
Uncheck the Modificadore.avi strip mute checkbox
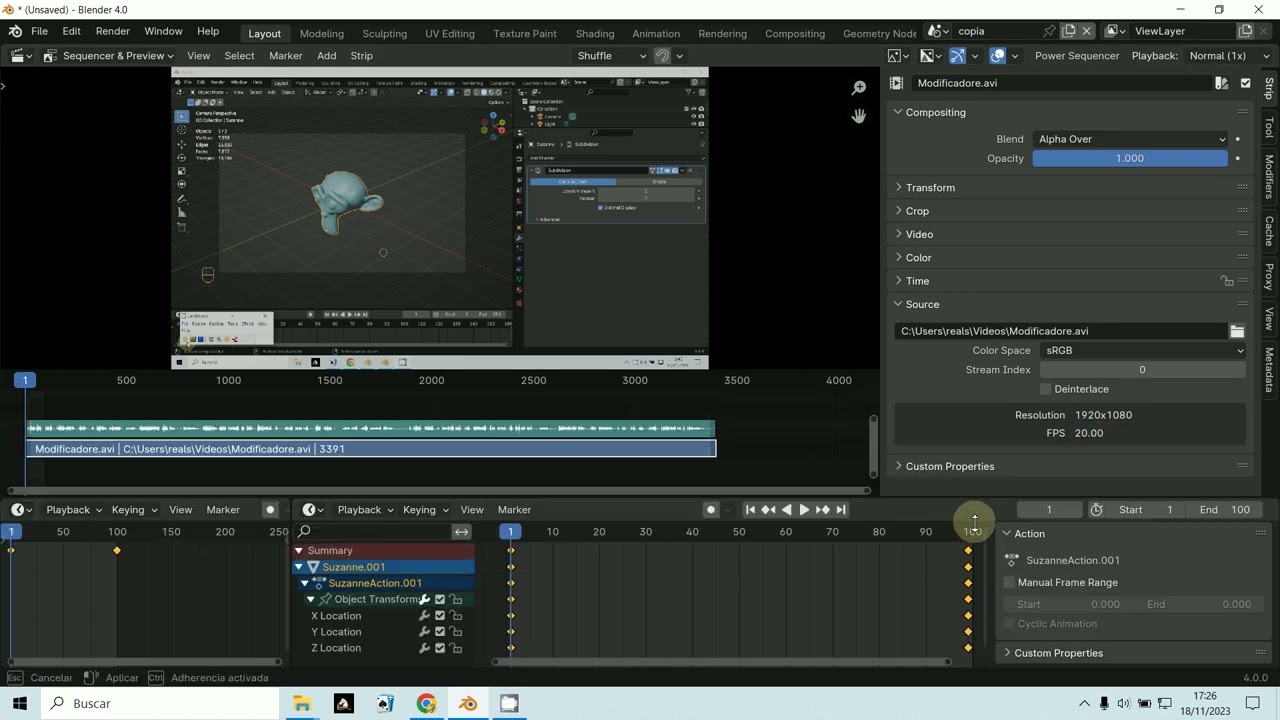(1245, 83)
